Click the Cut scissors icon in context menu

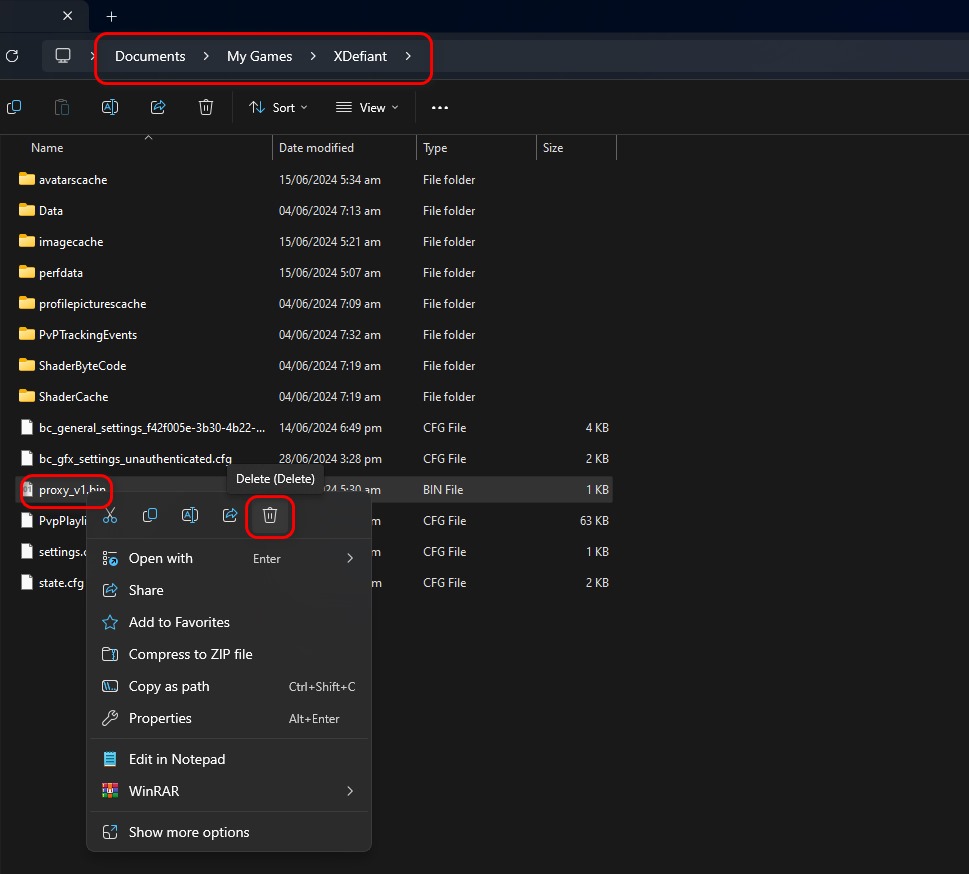[x=110, y=515]
